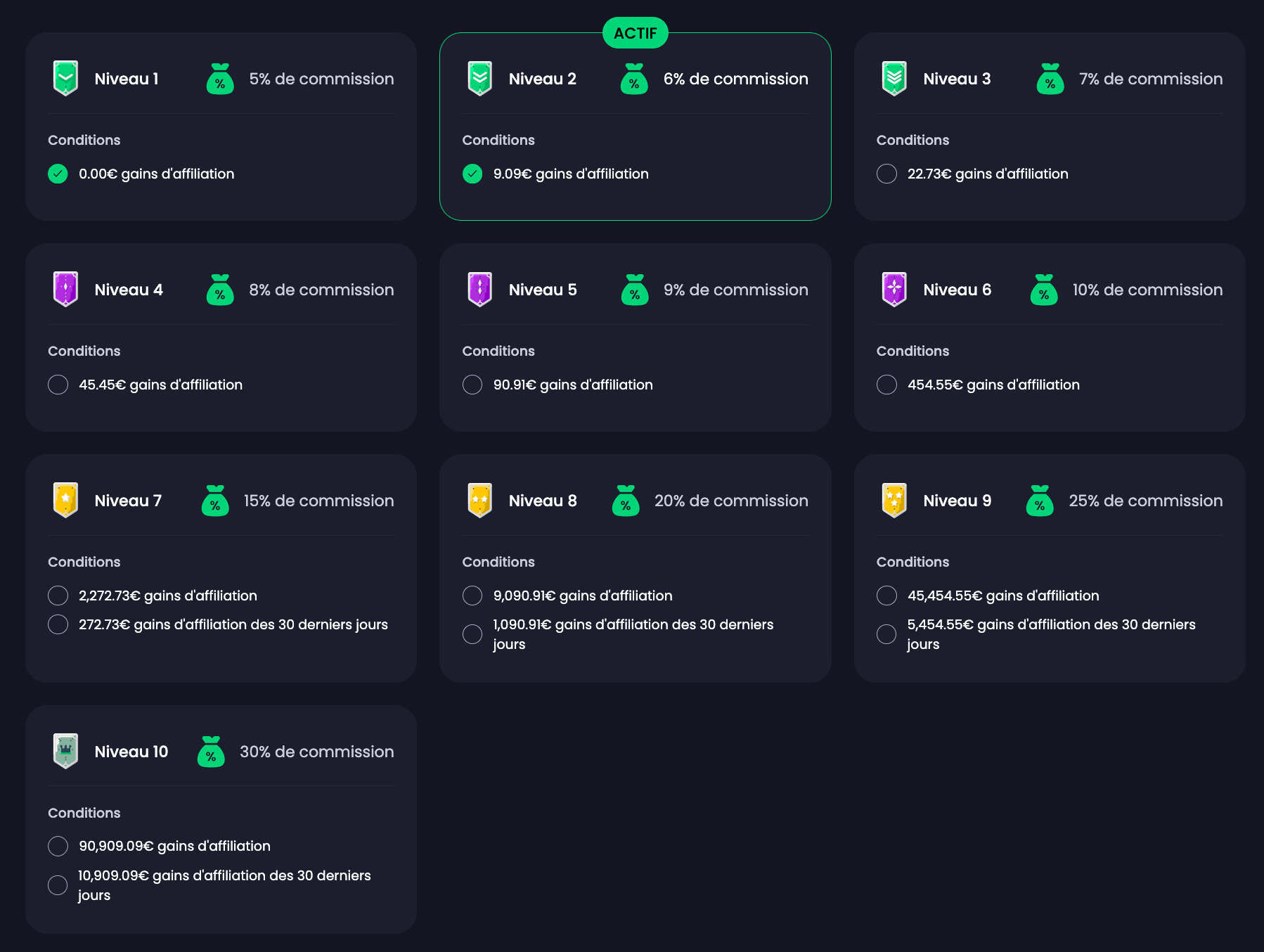Click the Niveau 8 title

tap(543, 501)
